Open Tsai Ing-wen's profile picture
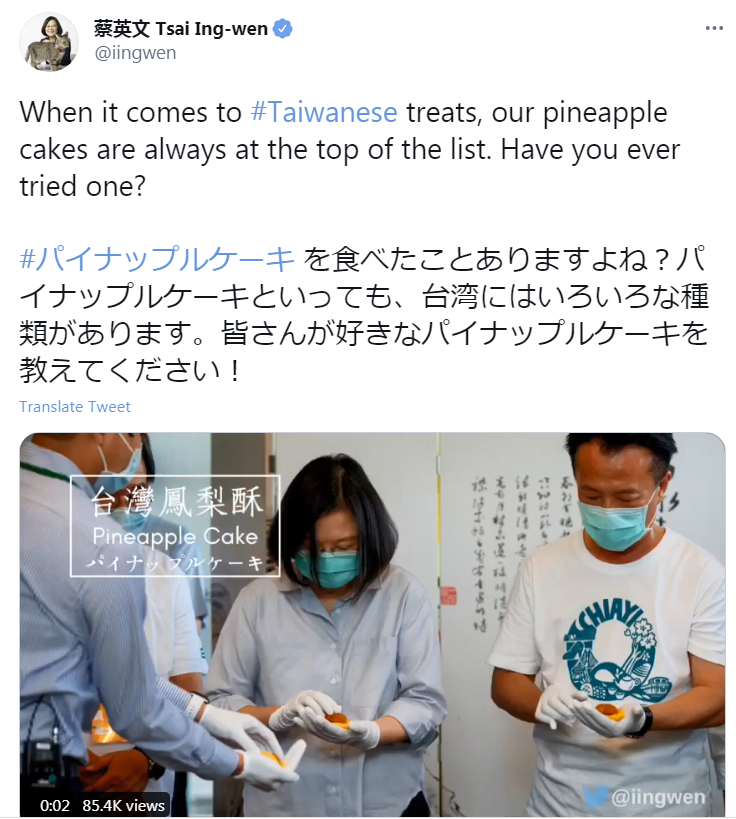The image size is (736, 819). point(49,42)
